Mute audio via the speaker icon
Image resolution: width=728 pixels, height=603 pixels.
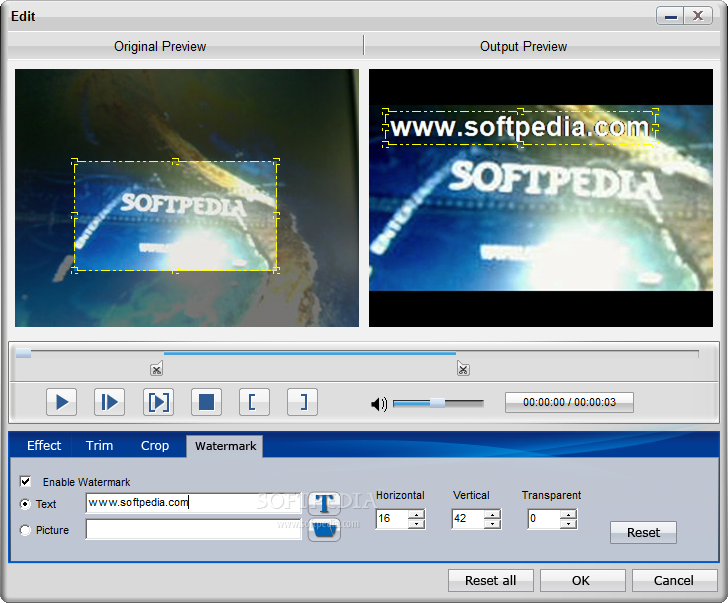[379, 404]
